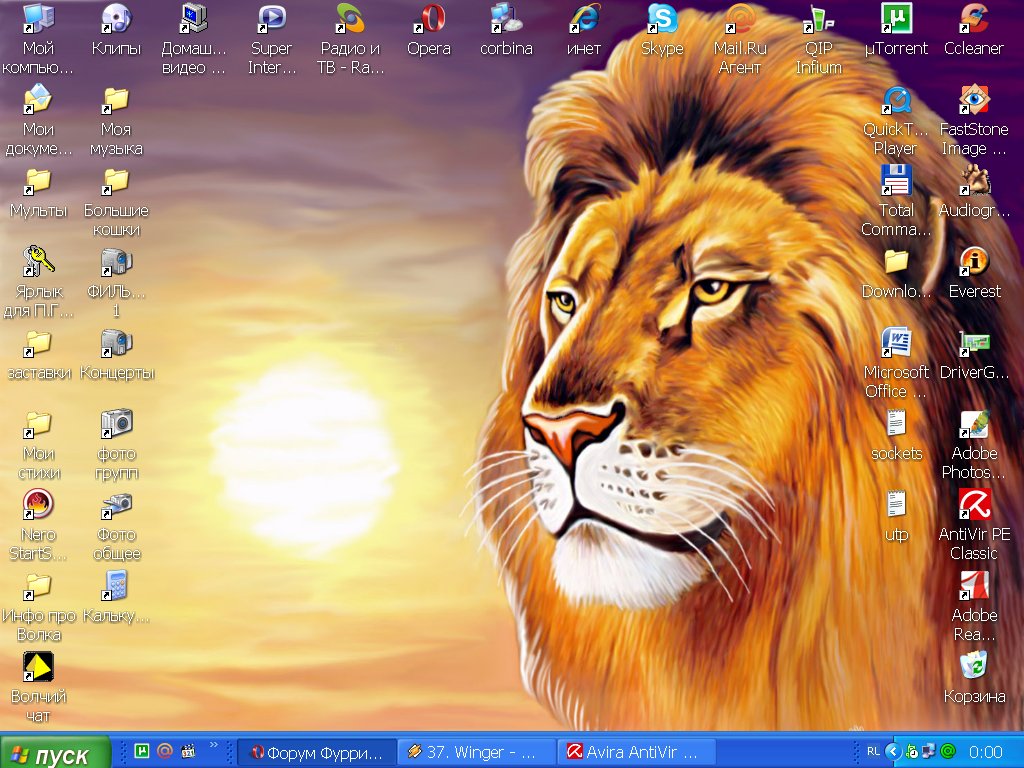Open the utp text file
The height and width of the screenshot is (768, 1024).
(896, 504)
